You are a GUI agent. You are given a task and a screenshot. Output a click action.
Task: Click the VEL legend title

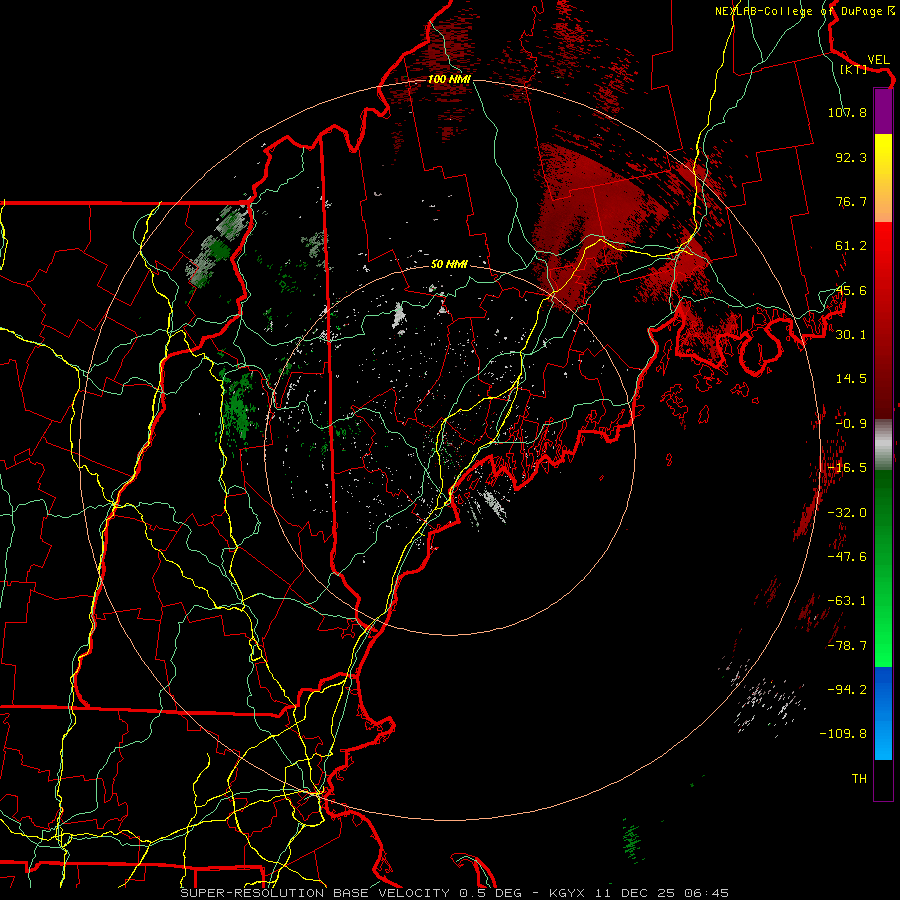click(x=878, y=59)
